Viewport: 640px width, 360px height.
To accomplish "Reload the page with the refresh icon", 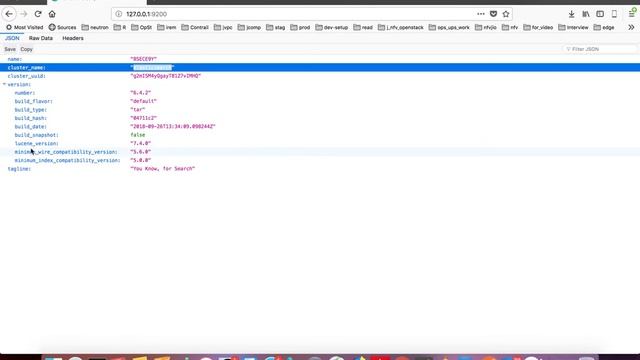I will click(38, 14).
